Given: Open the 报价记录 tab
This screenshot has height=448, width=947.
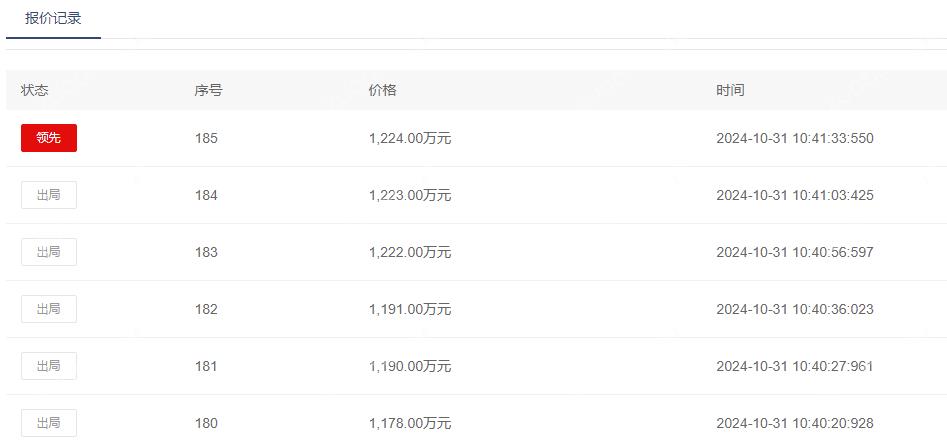Looking at the screenshot, I should pos(53,19).
